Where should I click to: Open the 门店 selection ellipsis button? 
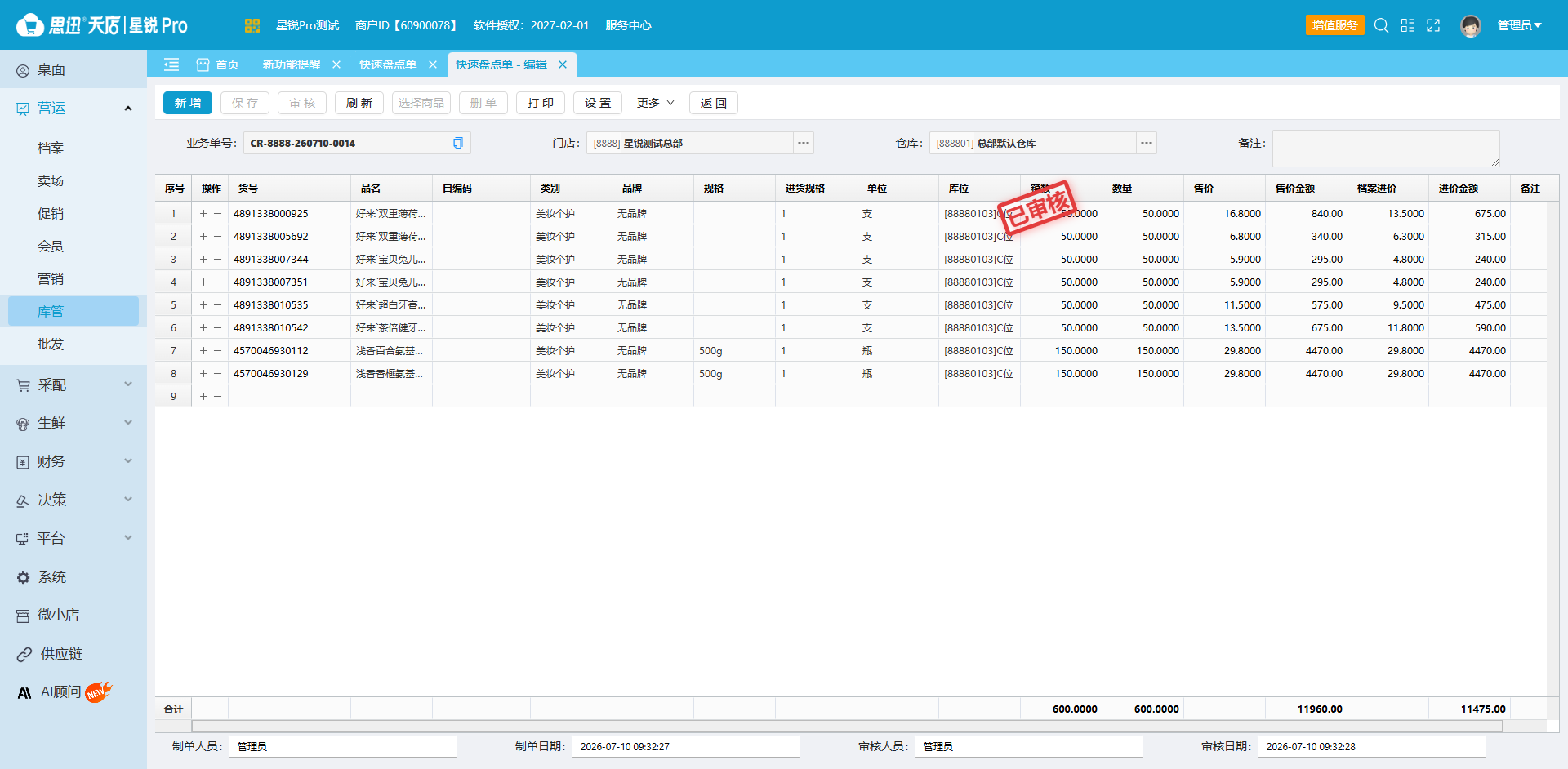click(804, 143)
